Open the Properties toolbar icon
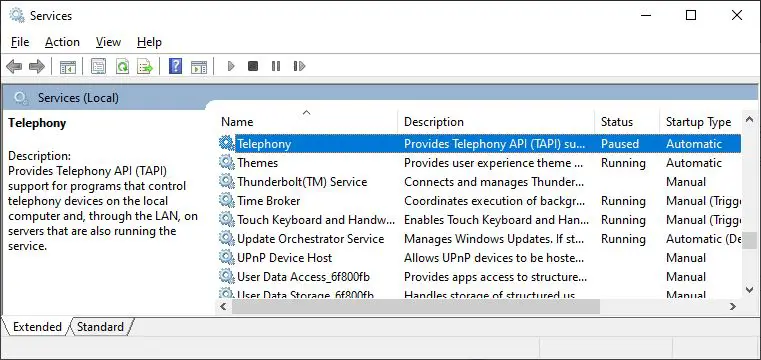761x360 pixels. [99, 66]
